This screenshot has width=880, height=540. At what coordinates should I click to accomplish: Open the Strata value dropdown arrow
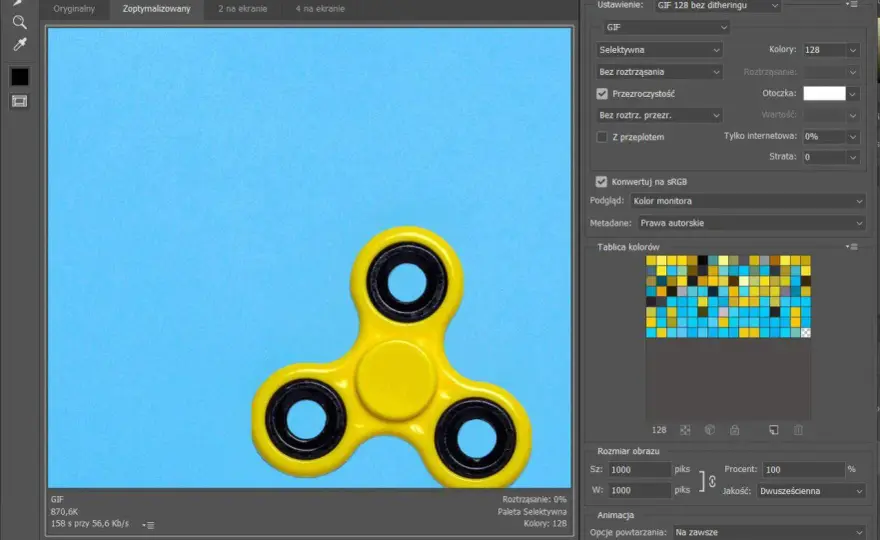point(852,157)
